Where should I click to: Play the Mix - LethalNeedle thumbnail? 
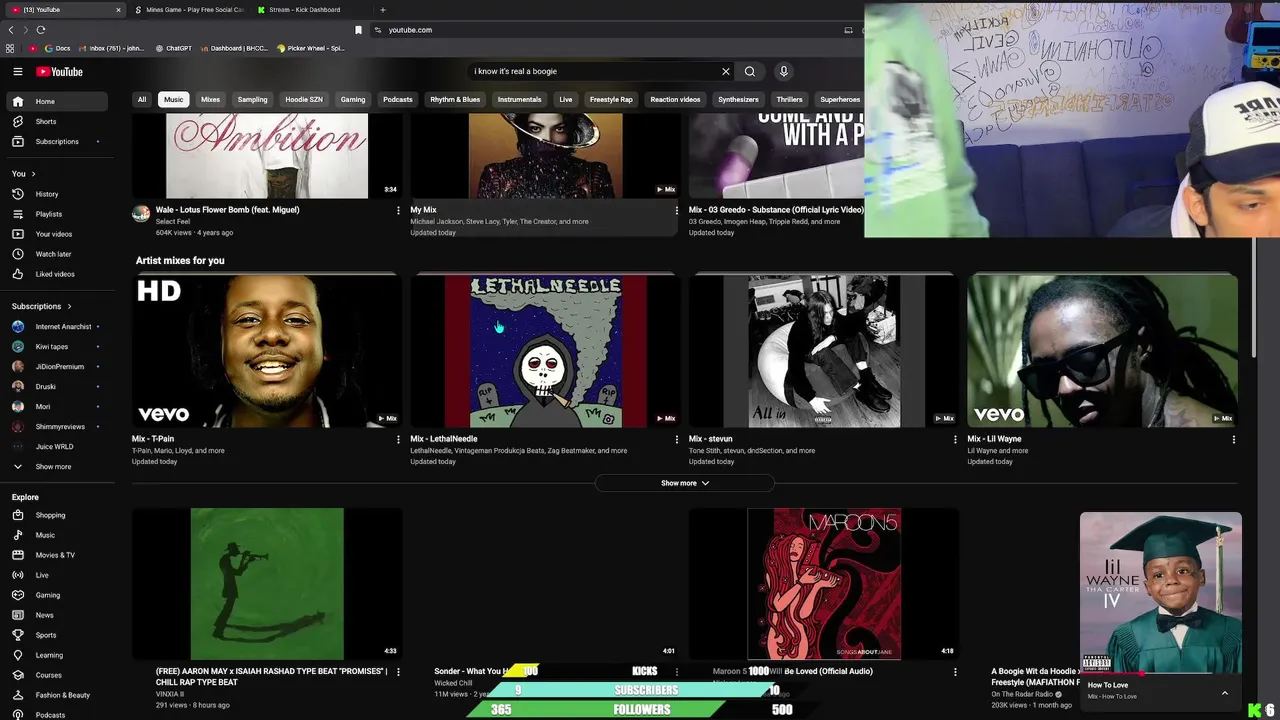(x=545, y=351)
